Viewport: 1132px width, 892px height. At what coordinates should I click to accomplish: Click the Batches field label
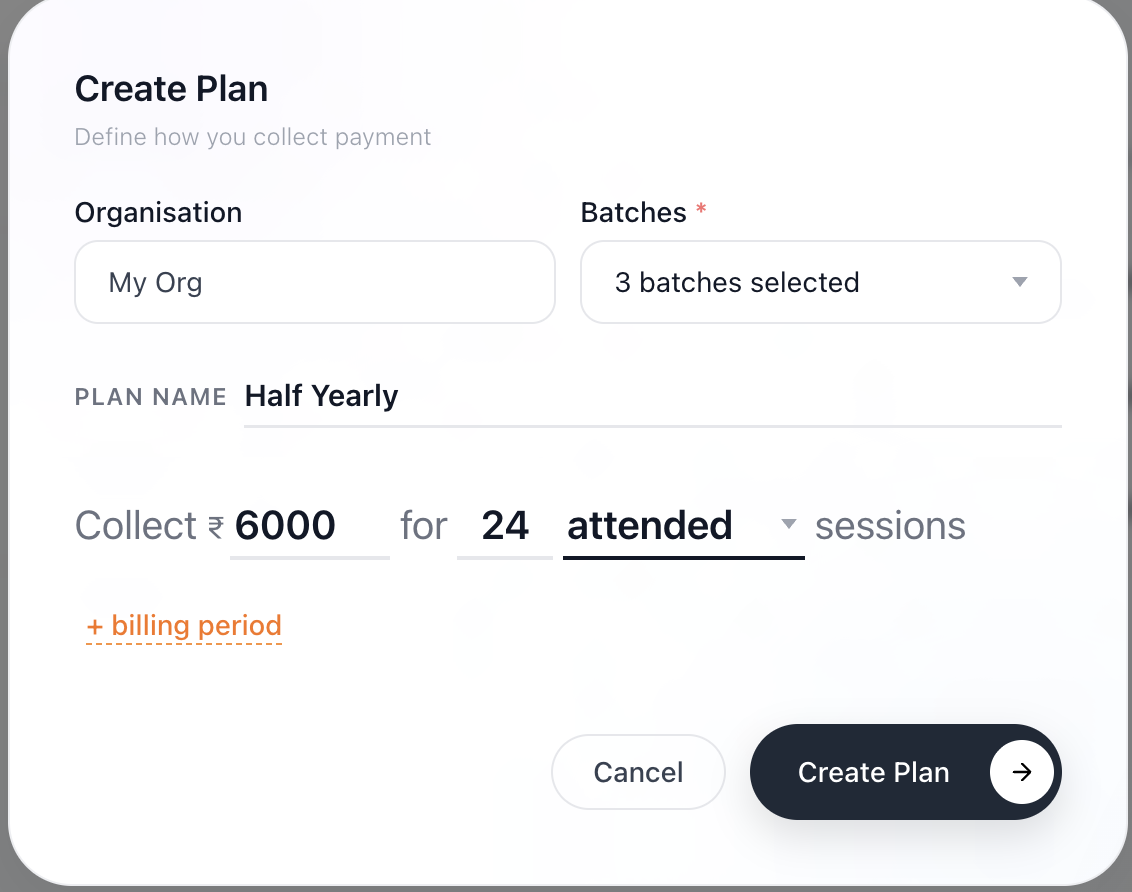(x=634, y=213)
